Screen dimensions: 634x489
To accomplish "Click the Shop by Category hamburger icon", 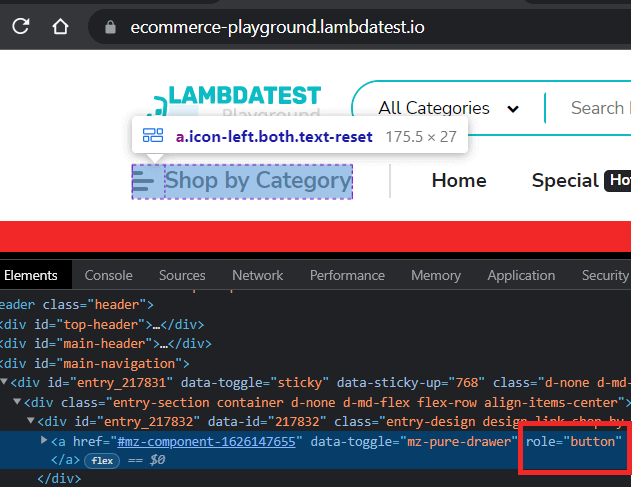I will click(143, 181).
